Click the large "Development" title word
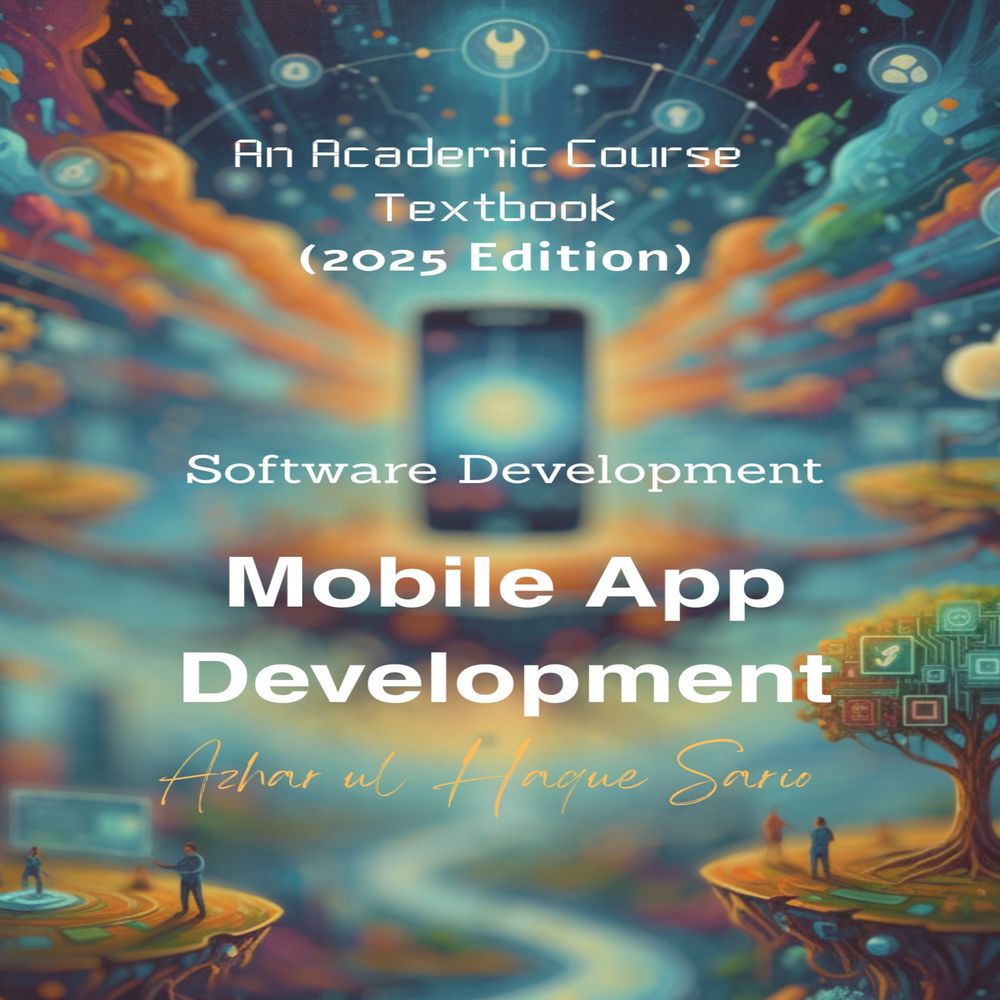The width and height of the screenshot is (1000, 1000). [x=510, y=675]
